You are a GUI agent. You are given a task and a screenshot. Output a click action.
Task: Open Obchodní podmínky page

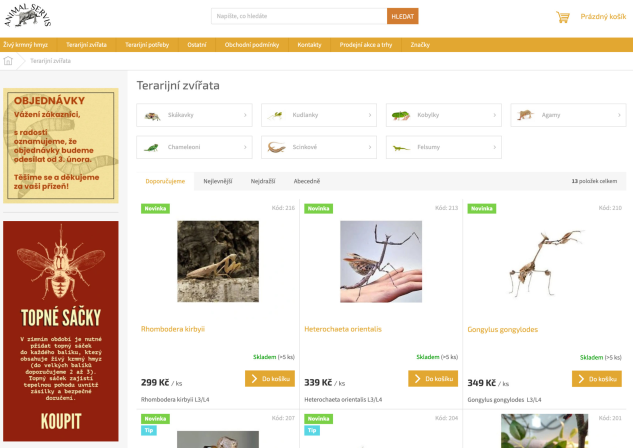[252, 45]
